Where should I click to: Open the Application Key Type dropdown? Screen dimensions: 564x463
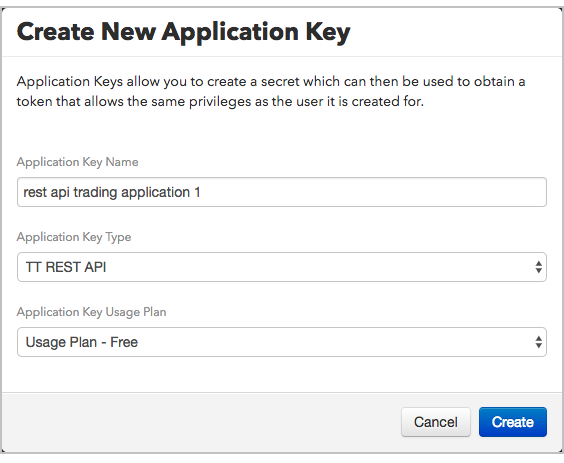pyautogui.click(x=282, y=267)
